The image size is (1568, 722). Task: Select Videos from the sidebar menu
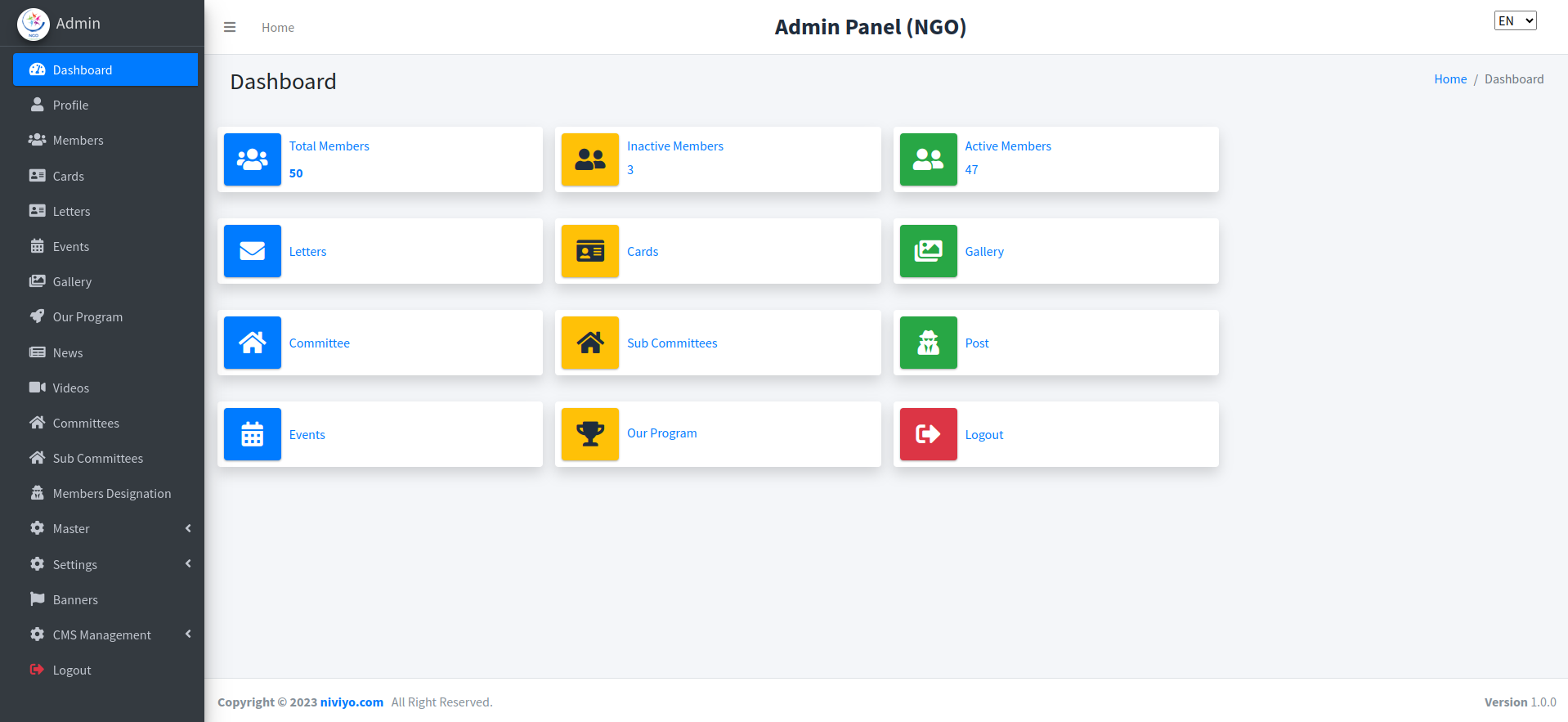70,388
